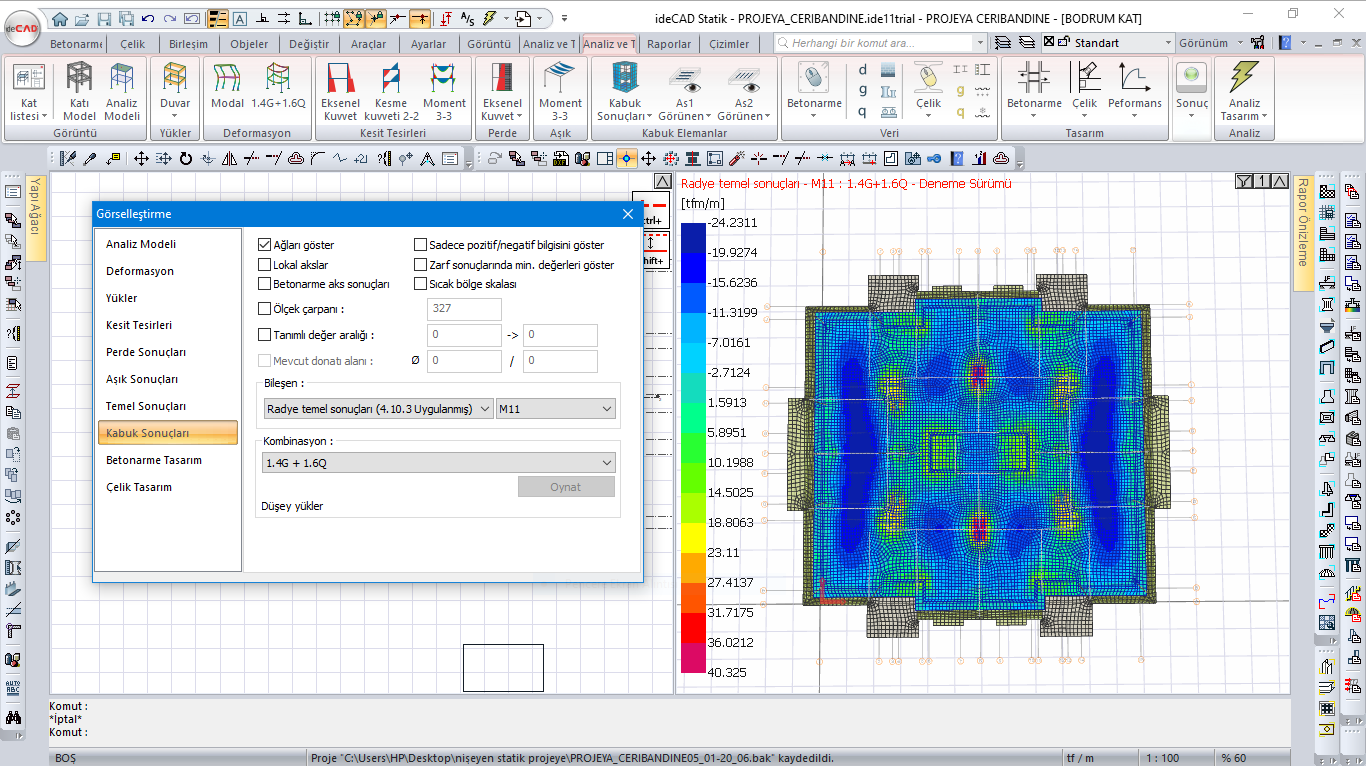Uncheck the Ağları göster checkbox
1366x766 pixels.
[x=265, y=245]
